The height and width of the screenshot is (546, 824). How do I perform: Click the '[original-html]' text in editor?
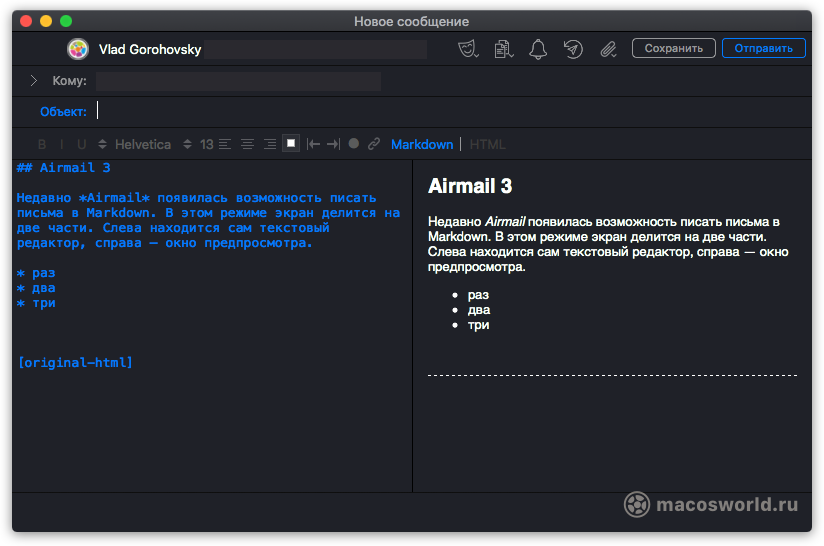click(x=75, y=363)
